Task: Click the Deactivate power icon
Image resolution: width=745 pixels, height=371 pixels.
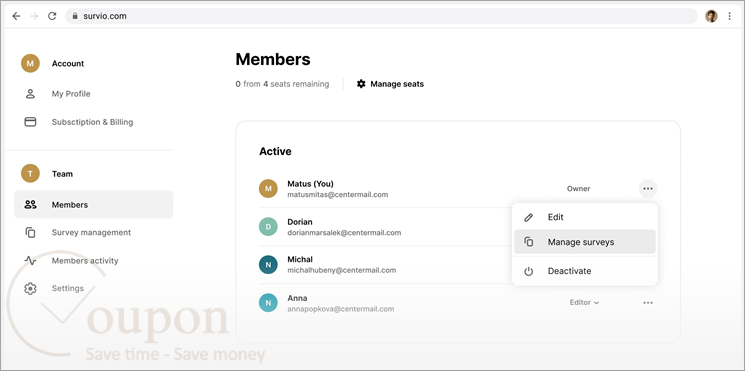Action: click(528, 271)
